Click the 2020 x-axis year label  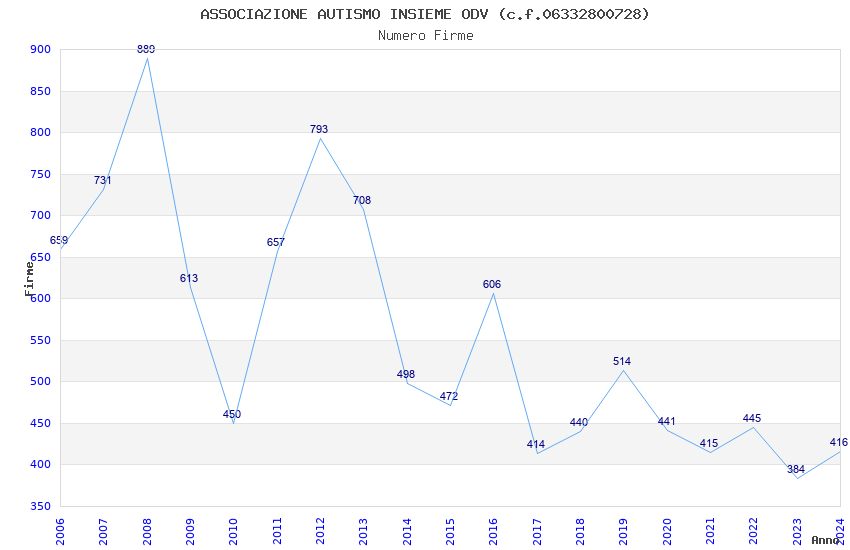click(667, 531)
